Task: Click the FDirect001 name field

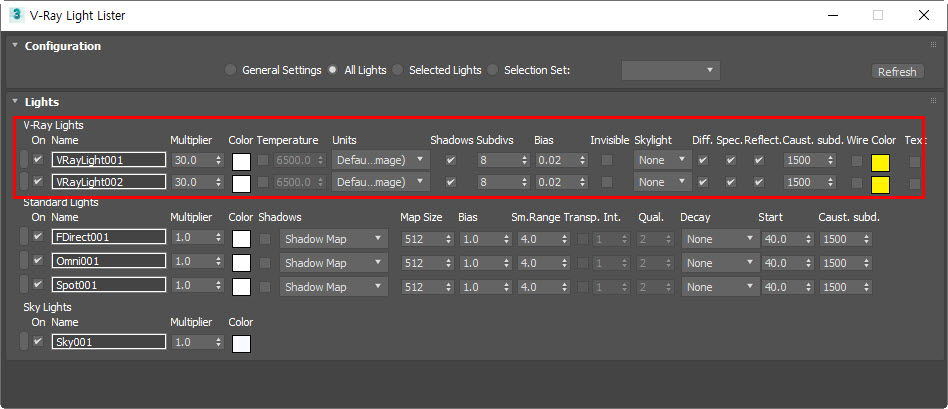Action: point(109,237)
